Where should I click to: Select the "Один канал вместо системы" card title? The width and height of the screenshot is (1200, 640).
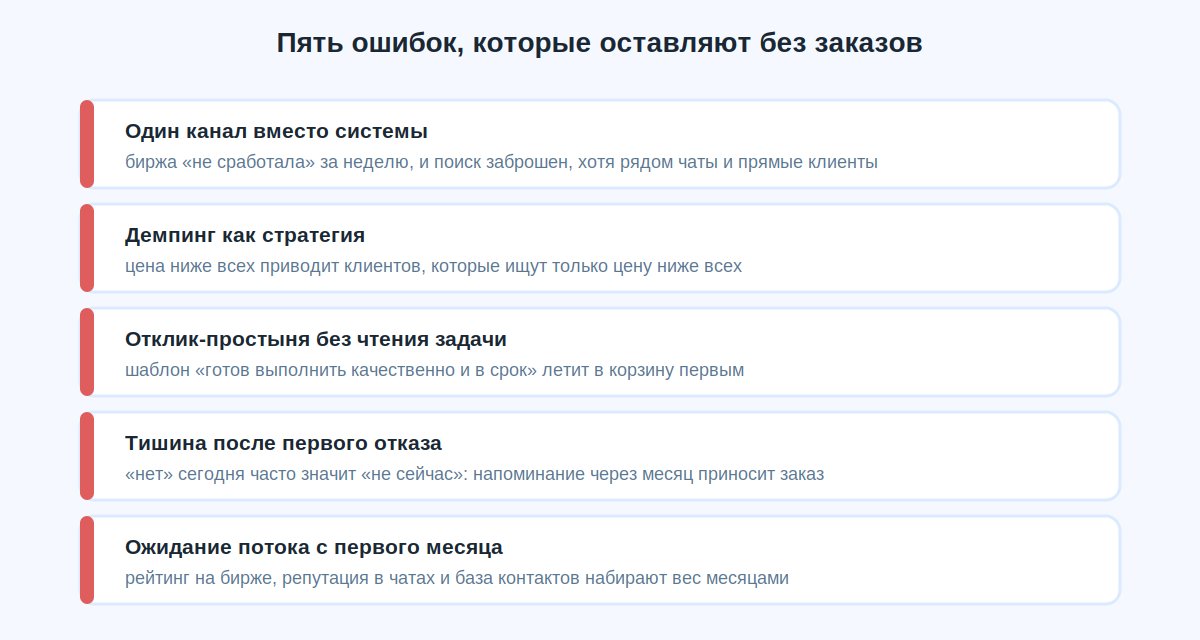(276, 131)
